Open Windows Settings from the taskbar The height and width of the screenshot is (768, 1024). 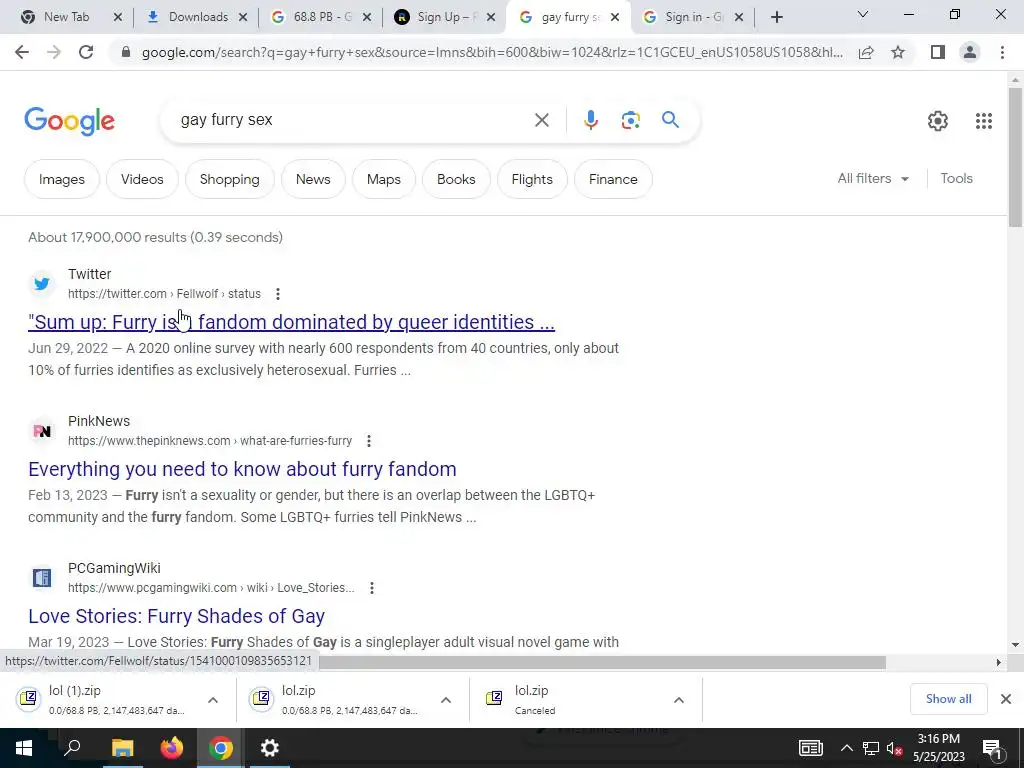tap(270, 748)
